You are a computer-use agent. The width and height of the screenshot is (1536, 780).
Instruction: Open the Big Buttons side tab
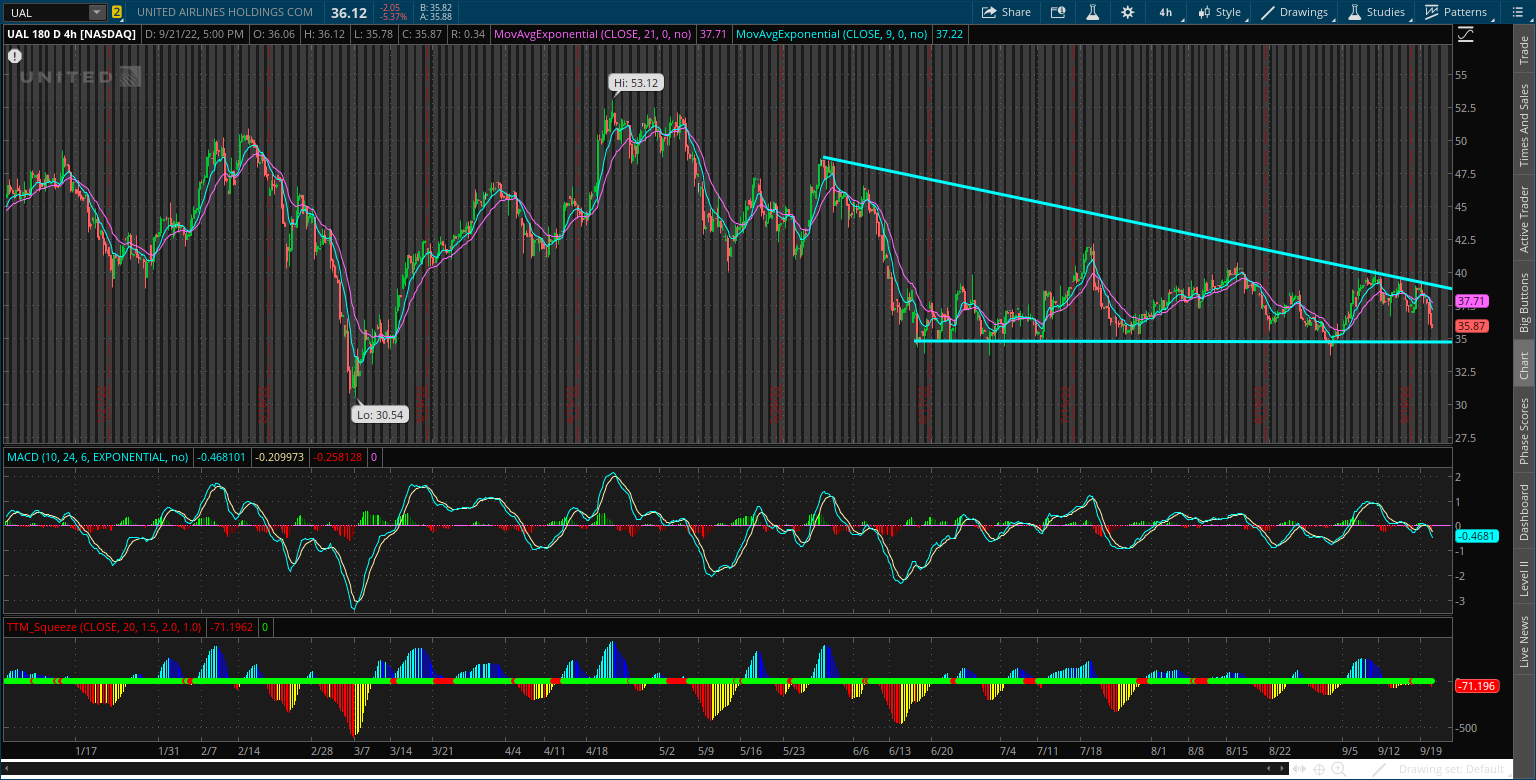point(1524,302)
